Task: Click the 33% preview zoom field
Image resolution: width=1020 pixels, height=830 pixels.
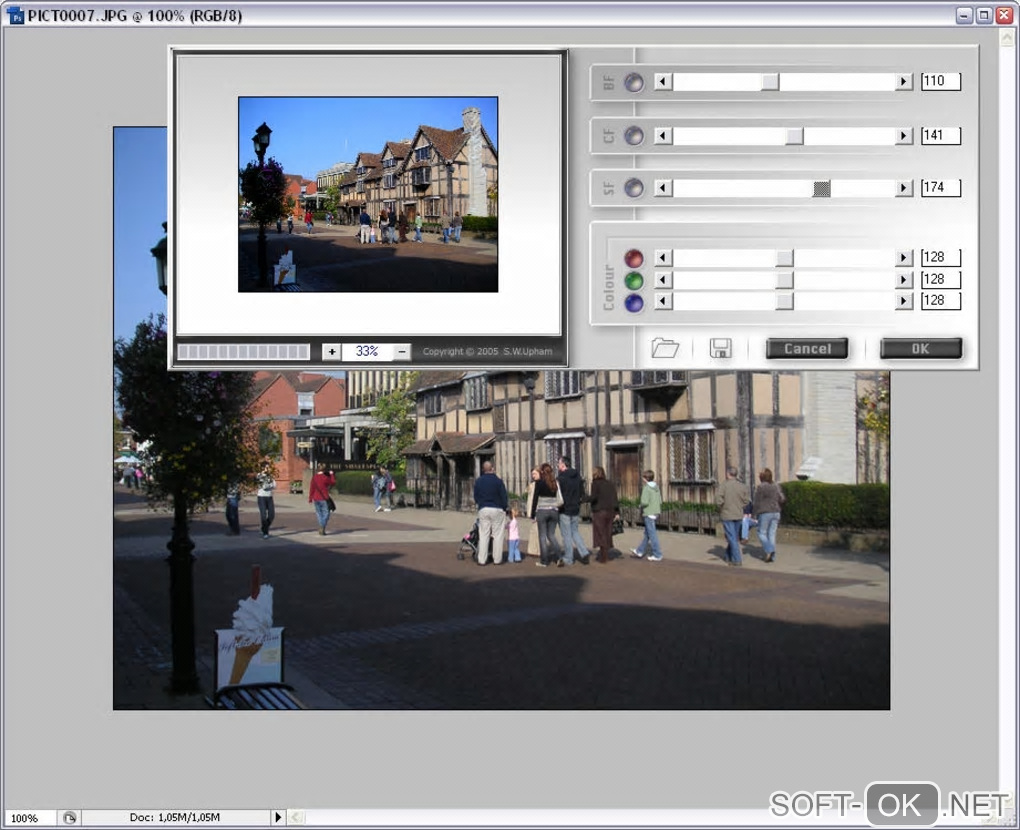Action: coord(367,351)
